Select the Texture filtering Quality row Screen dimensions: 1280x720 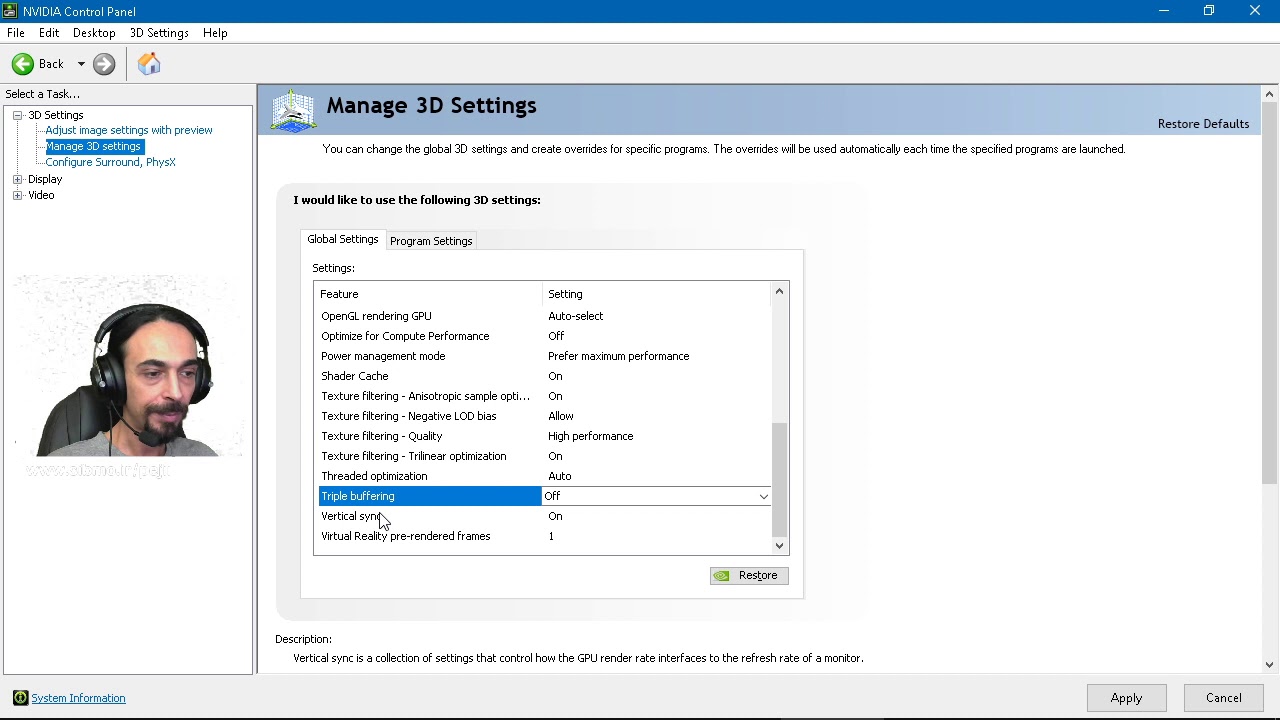545,436
